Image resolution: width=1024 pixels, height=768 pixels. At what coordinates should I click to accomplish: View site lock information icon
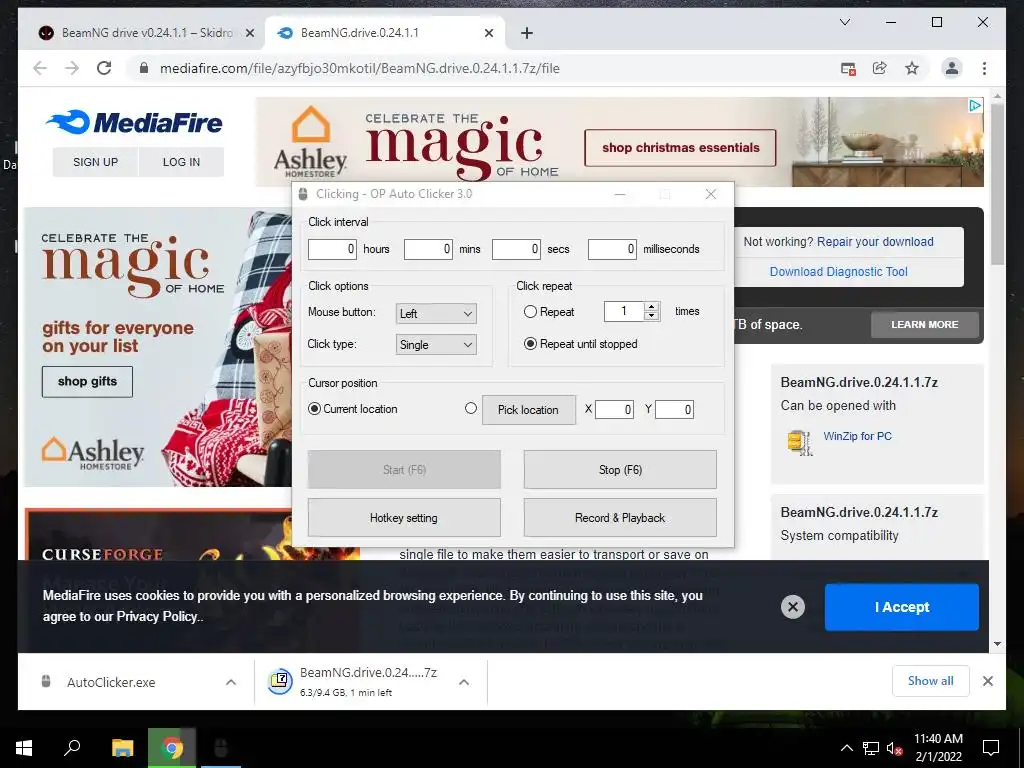click(144, 68)
